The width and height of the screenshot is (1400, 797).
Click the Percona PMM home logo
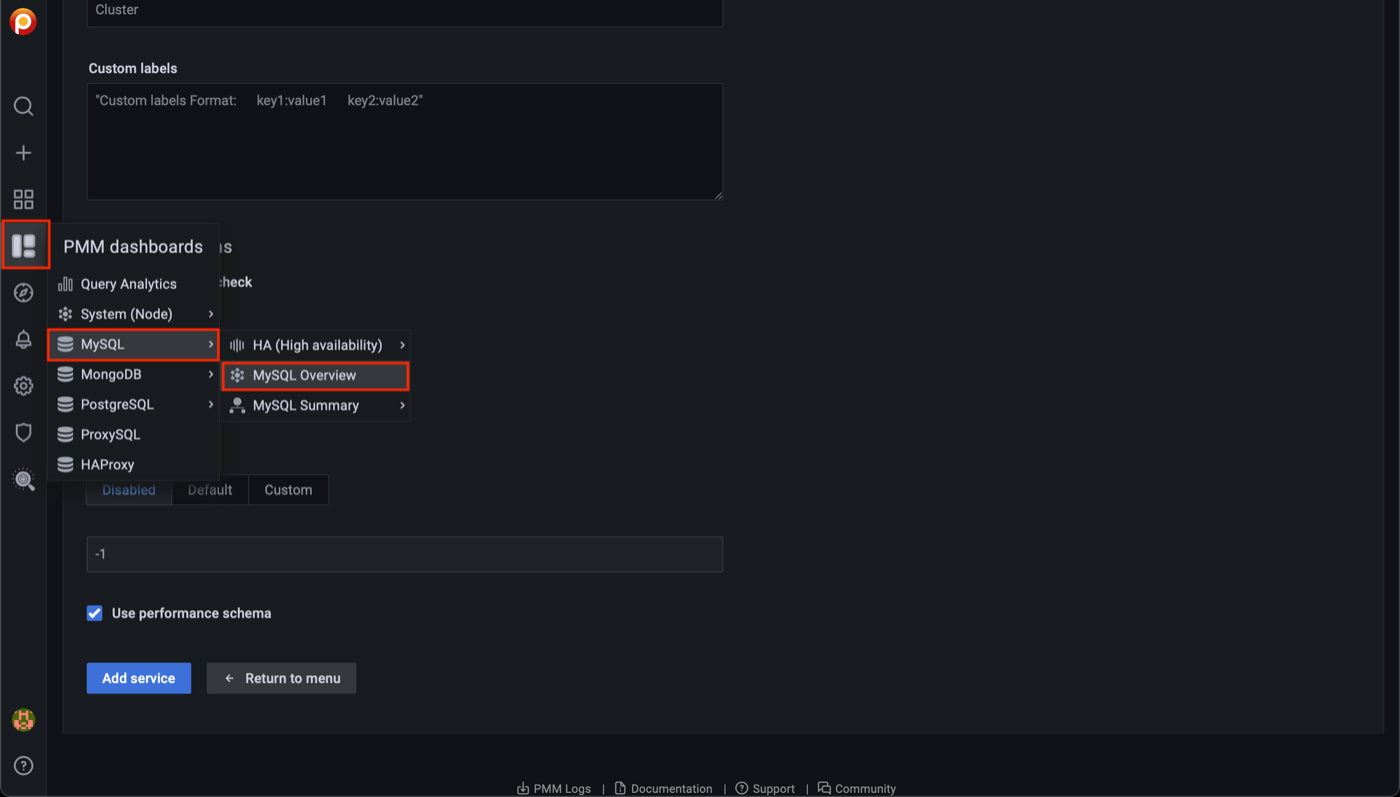23,21
